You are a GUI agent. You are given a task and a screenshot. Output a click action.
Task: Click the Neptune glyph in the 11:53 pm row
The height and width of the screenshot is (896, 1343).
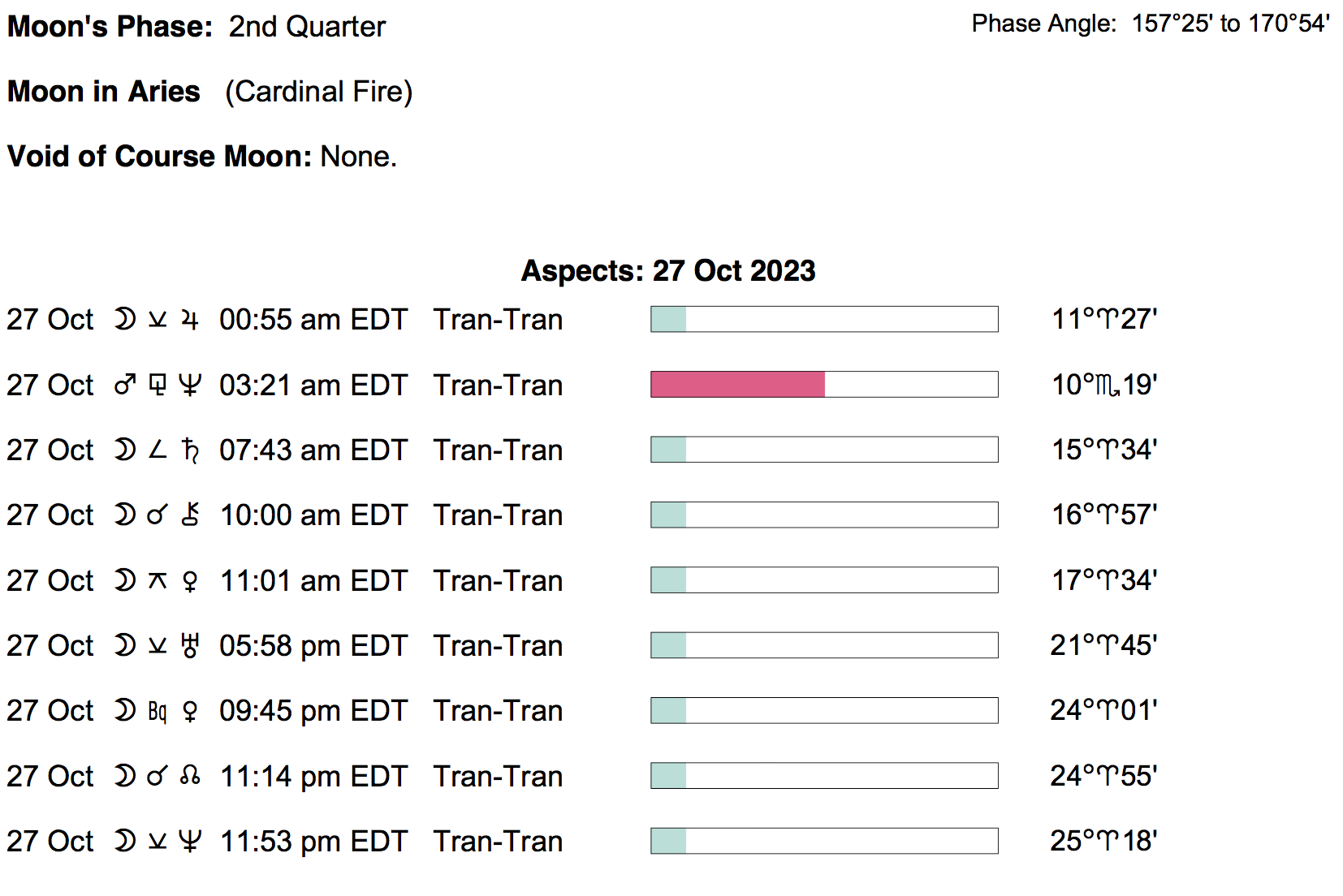(x=190, y=841)
